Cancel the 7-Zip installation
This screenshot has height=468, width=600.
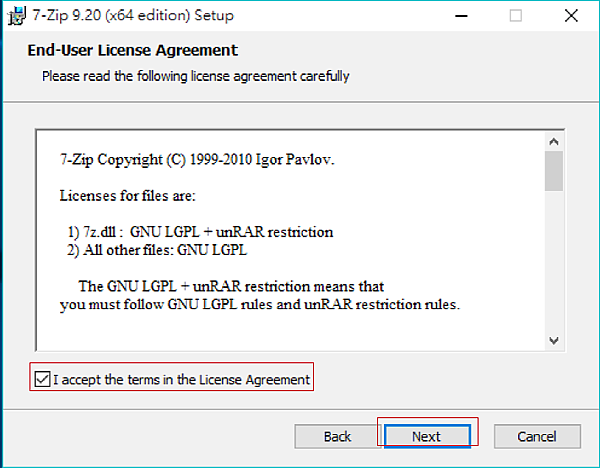coord(537,436)
